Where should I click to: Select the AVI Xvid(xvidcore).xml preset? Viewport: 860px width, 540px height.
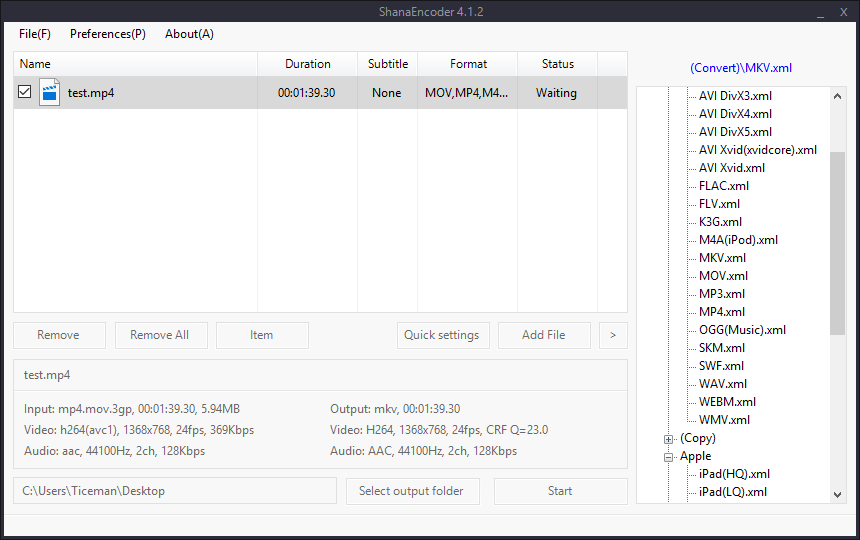(757, 150)
